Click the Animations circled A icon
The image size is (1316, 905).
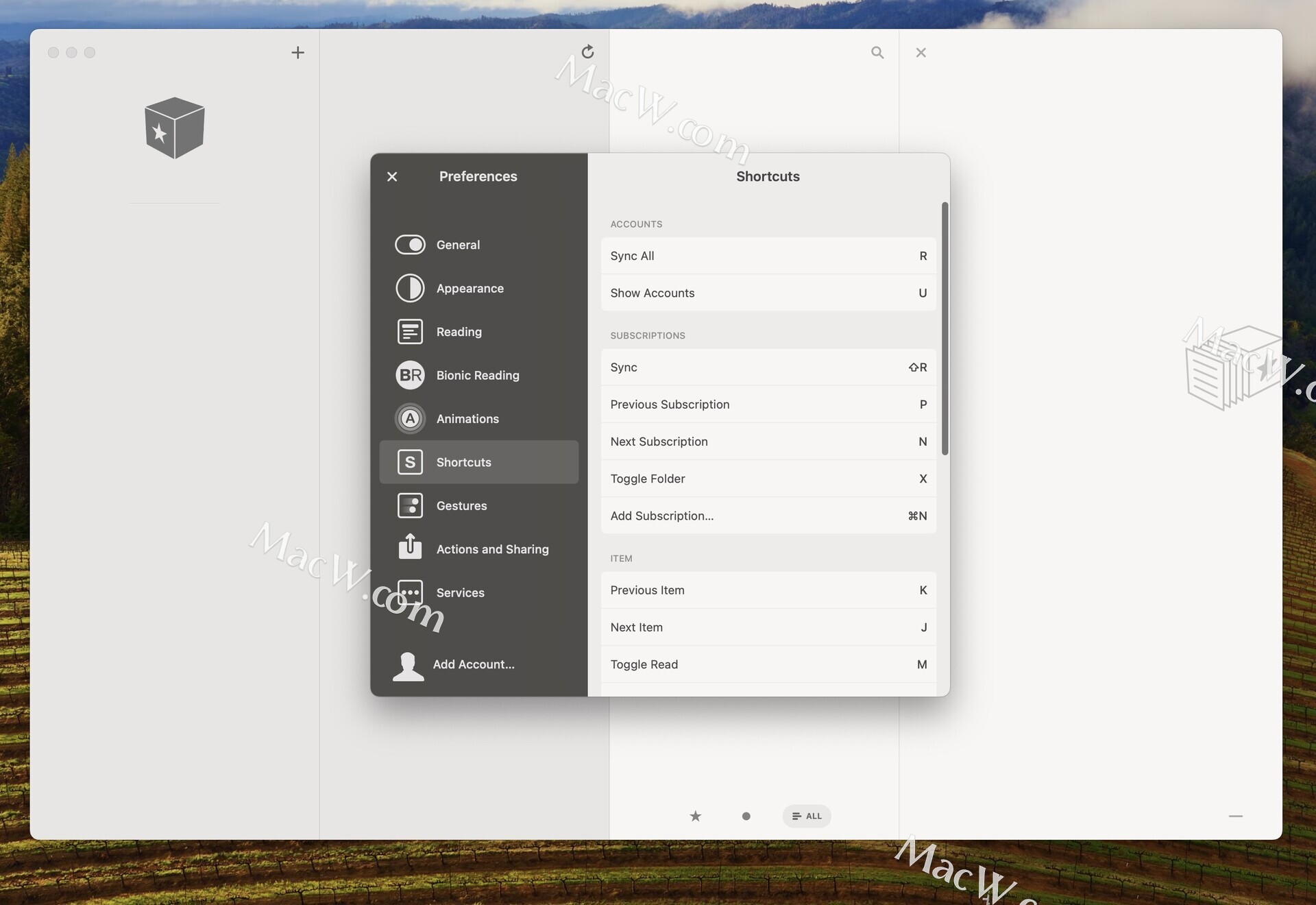click(410, 418)
